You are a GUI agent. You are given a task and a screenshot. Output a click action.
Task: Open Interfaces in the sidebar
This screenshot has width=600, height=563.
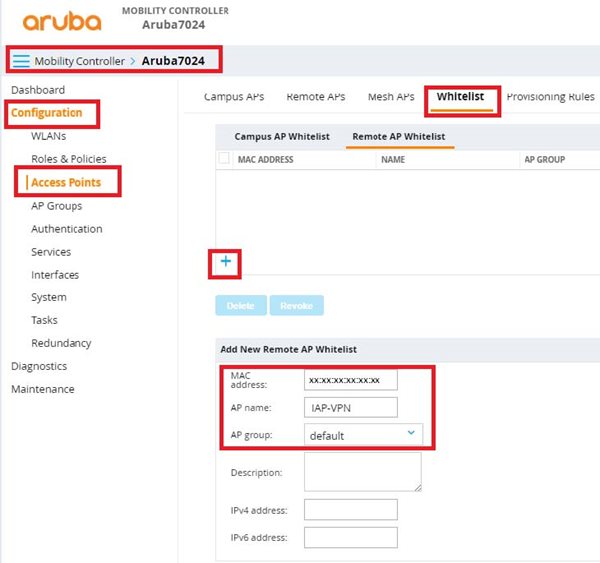[55, 275]
